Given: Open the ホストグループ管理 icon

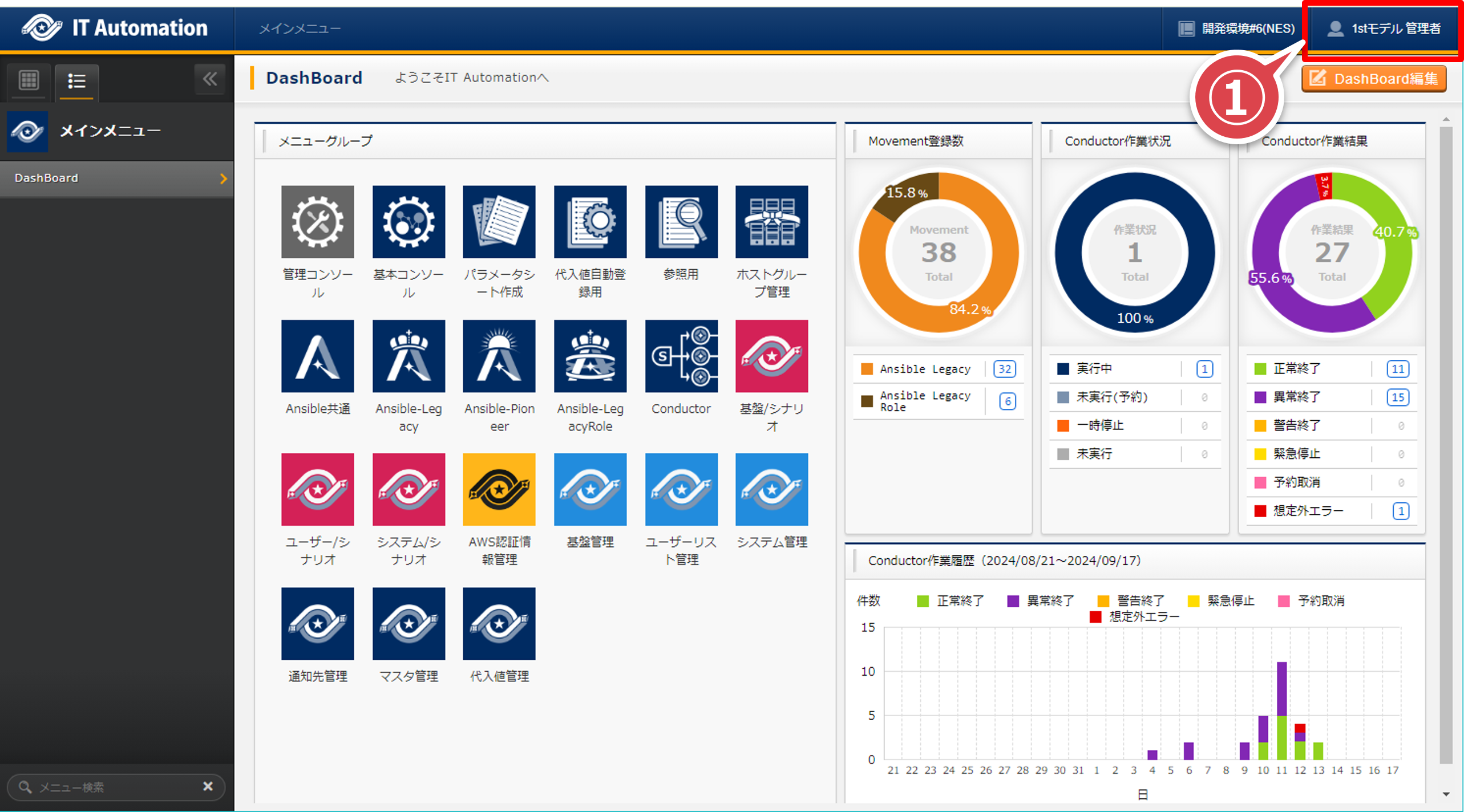Looking at the screenshot, I should (x=771, y=222).
